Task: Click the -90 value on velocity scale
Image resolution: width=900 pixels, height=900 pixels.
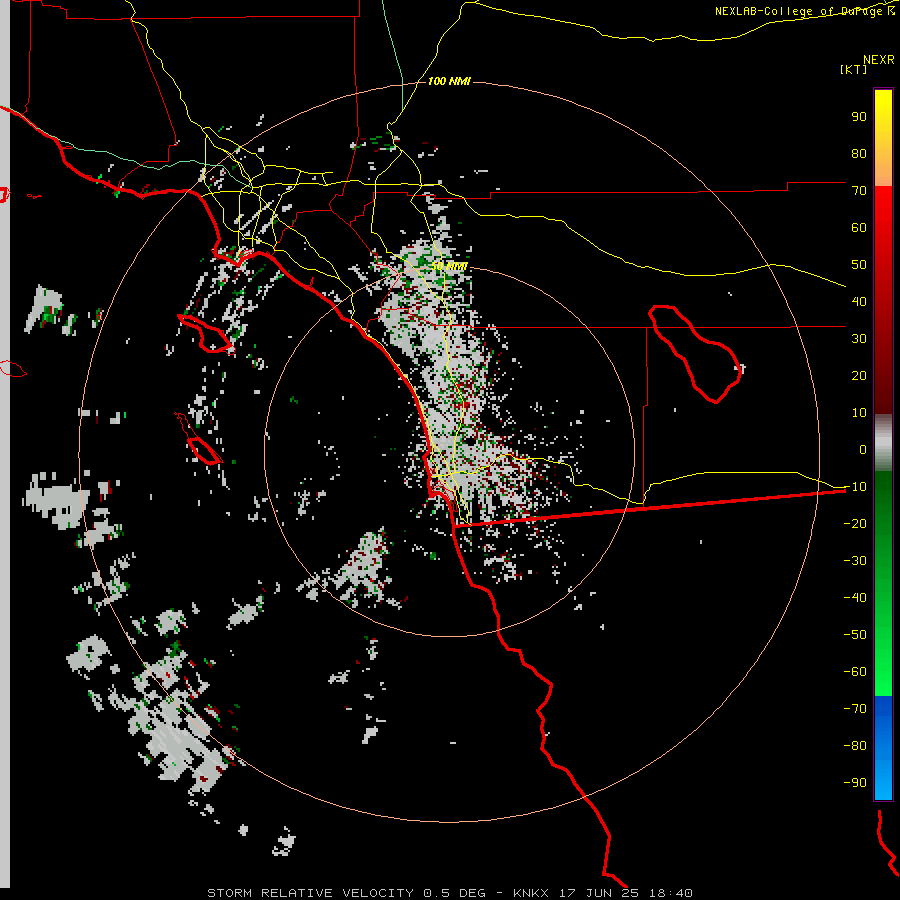Action: tap(855, 783)
